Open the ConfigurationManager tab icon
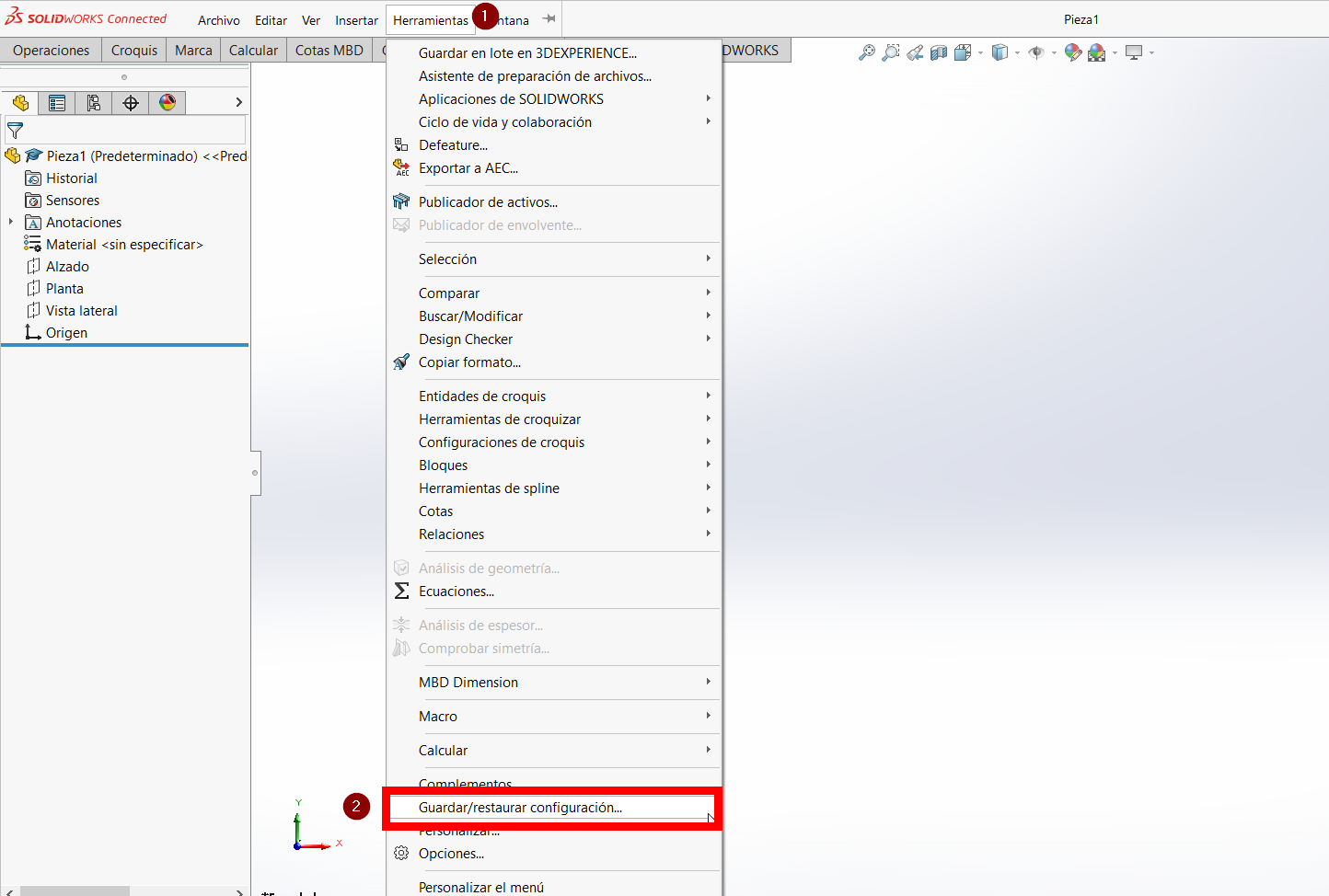This screenshot has height=896, width=1329. (94, 103)
